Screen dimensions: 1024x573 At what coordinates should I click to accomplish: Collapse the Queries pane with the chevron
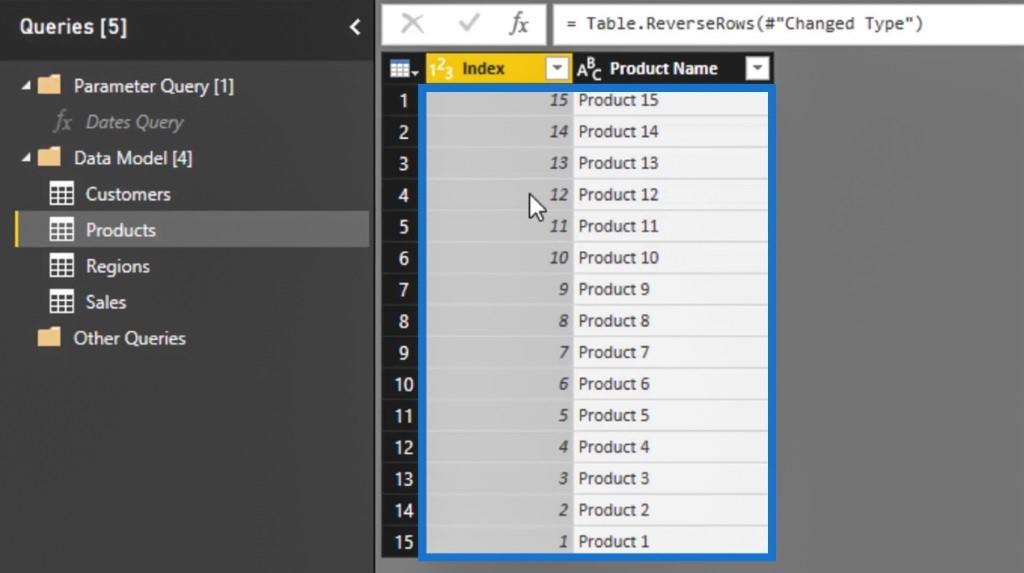coord(355,27)
